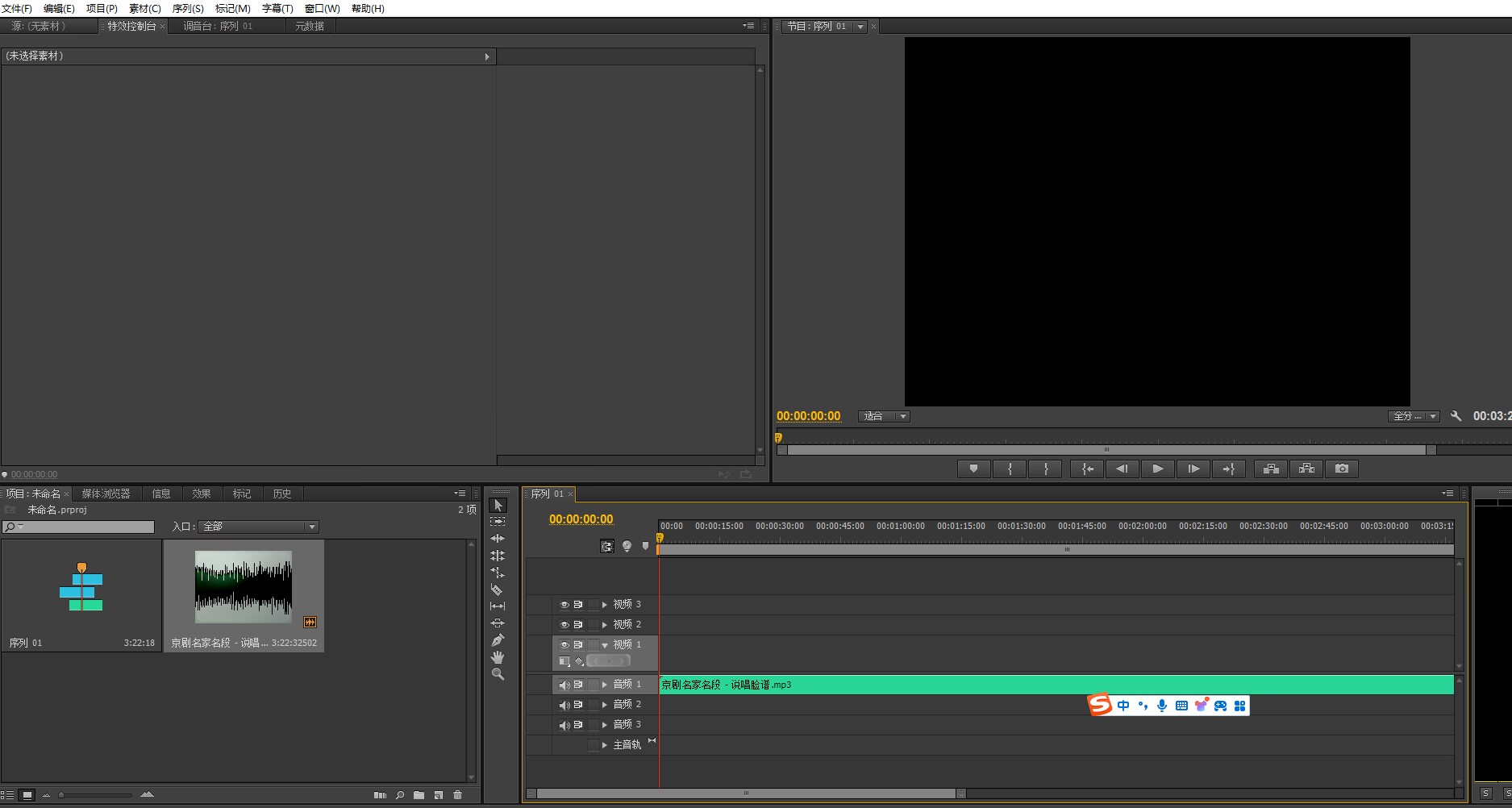Image resolution: width=1512 pixels, height=808 pixels.
Task: Choose the Ripple Edit tool
Action: (498, 539)
